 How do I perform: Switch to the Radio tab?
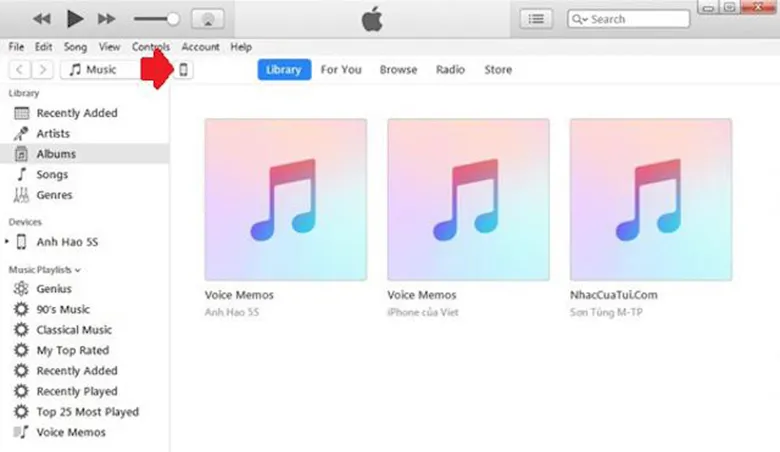coord(450,70)
